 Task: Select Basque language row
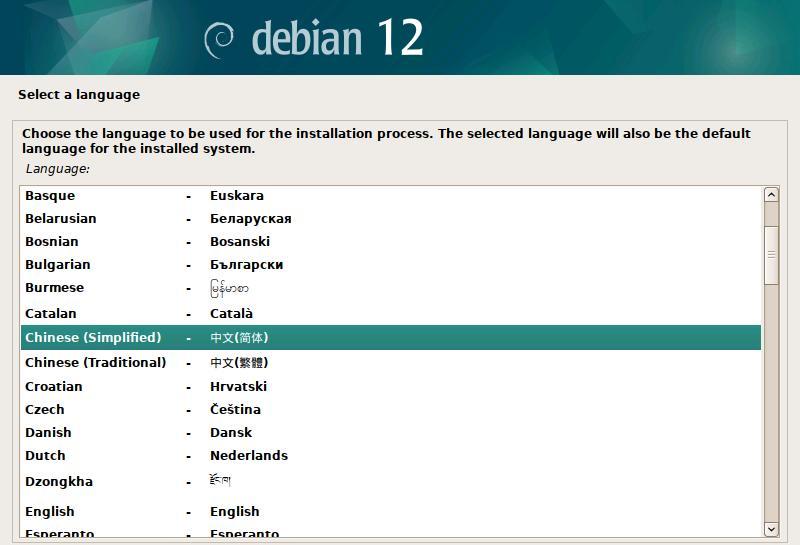click(x=391, y=196)
